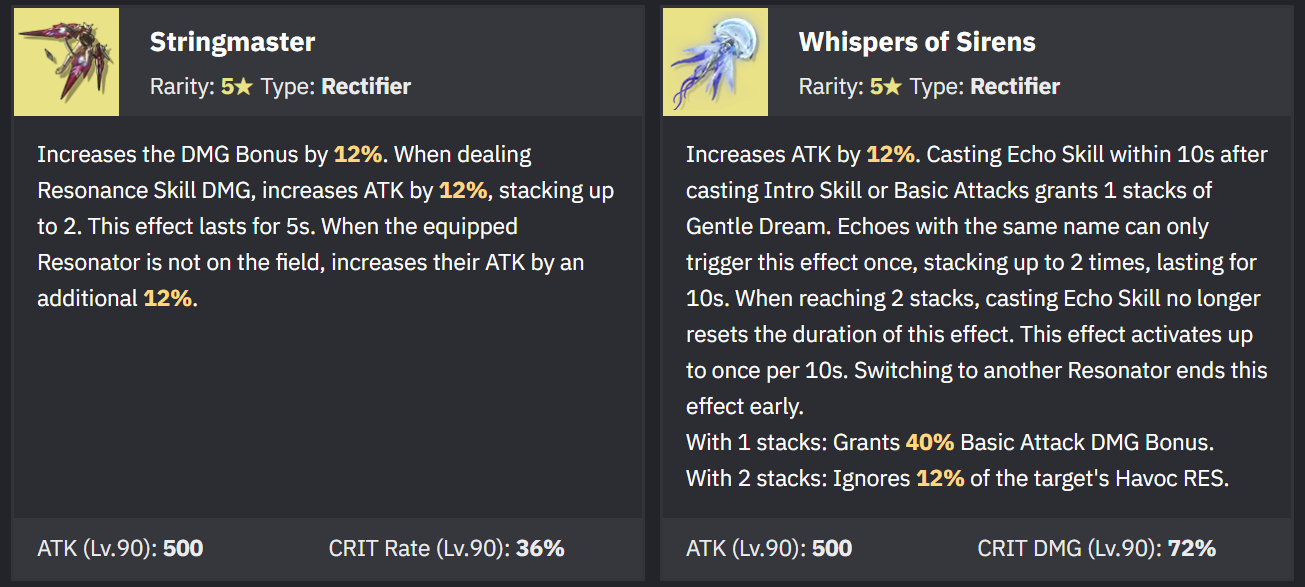The image size is (1305, 587).
Task: Open the Whispers of Sirens title
Action: tap(917, 42)
